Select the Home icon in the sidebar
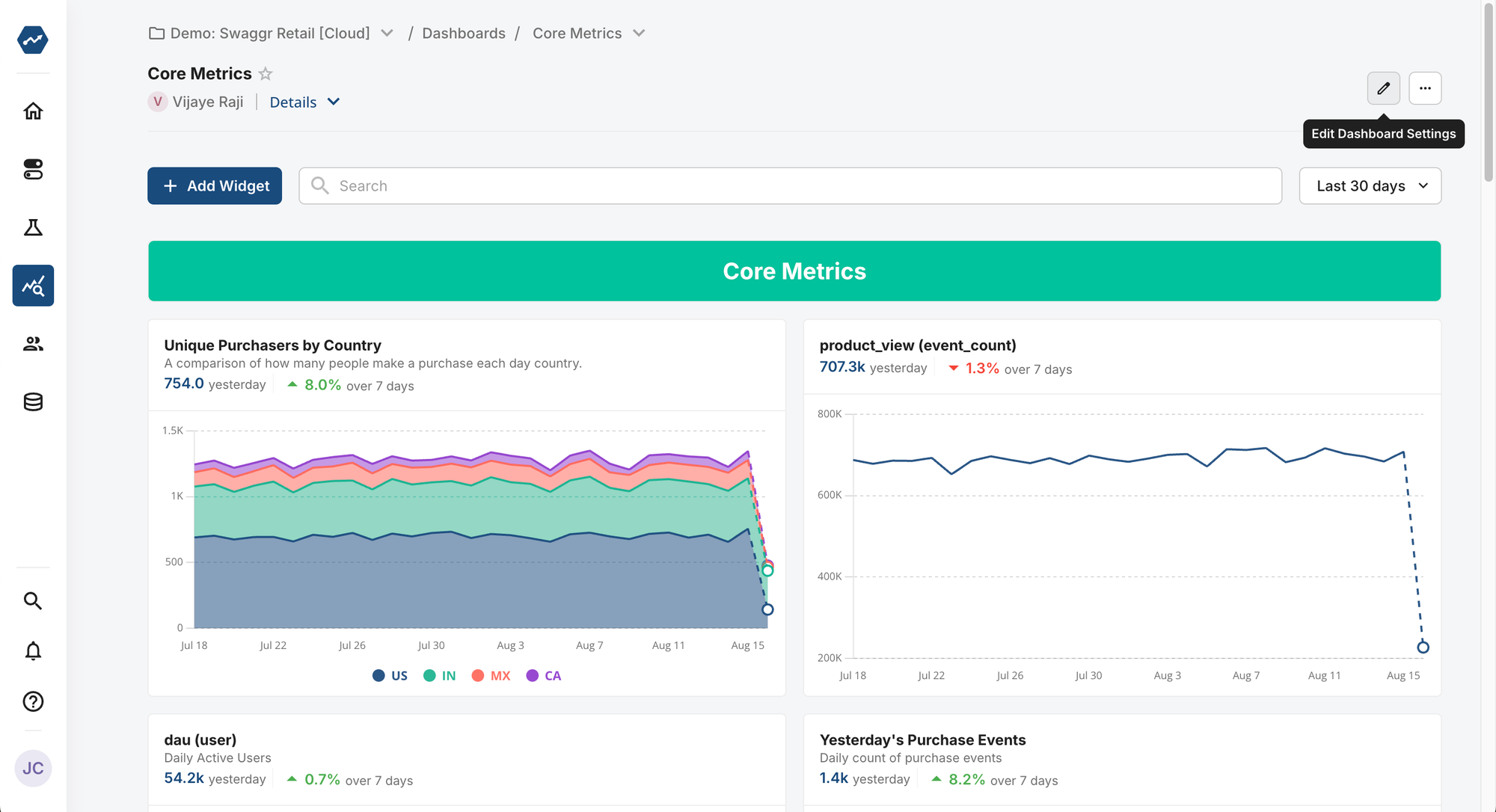Viewport: 1496px width, 812px height. pos(33,111)
